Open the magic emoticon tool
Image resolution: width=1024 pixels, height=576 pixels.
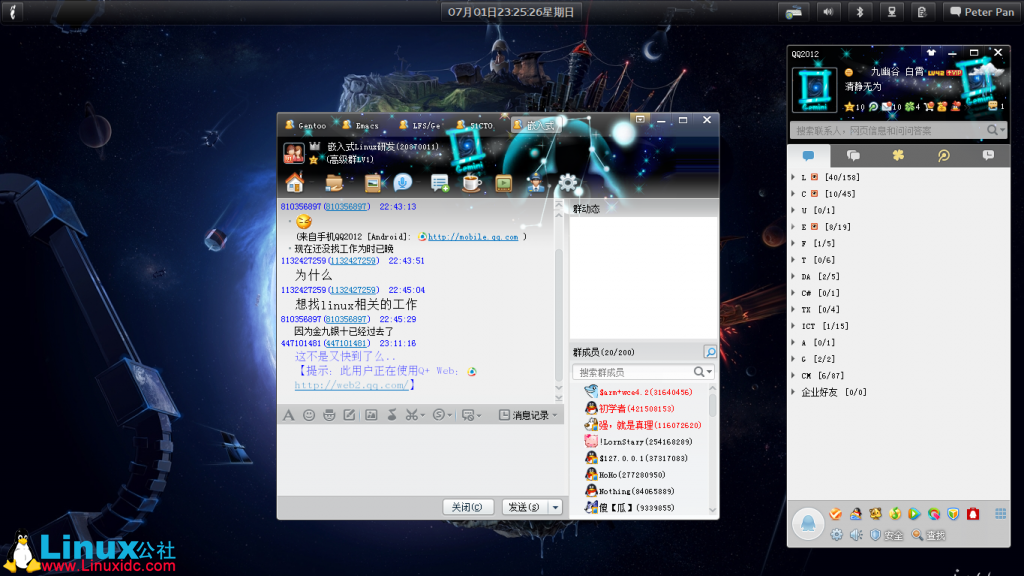(329, 415)
